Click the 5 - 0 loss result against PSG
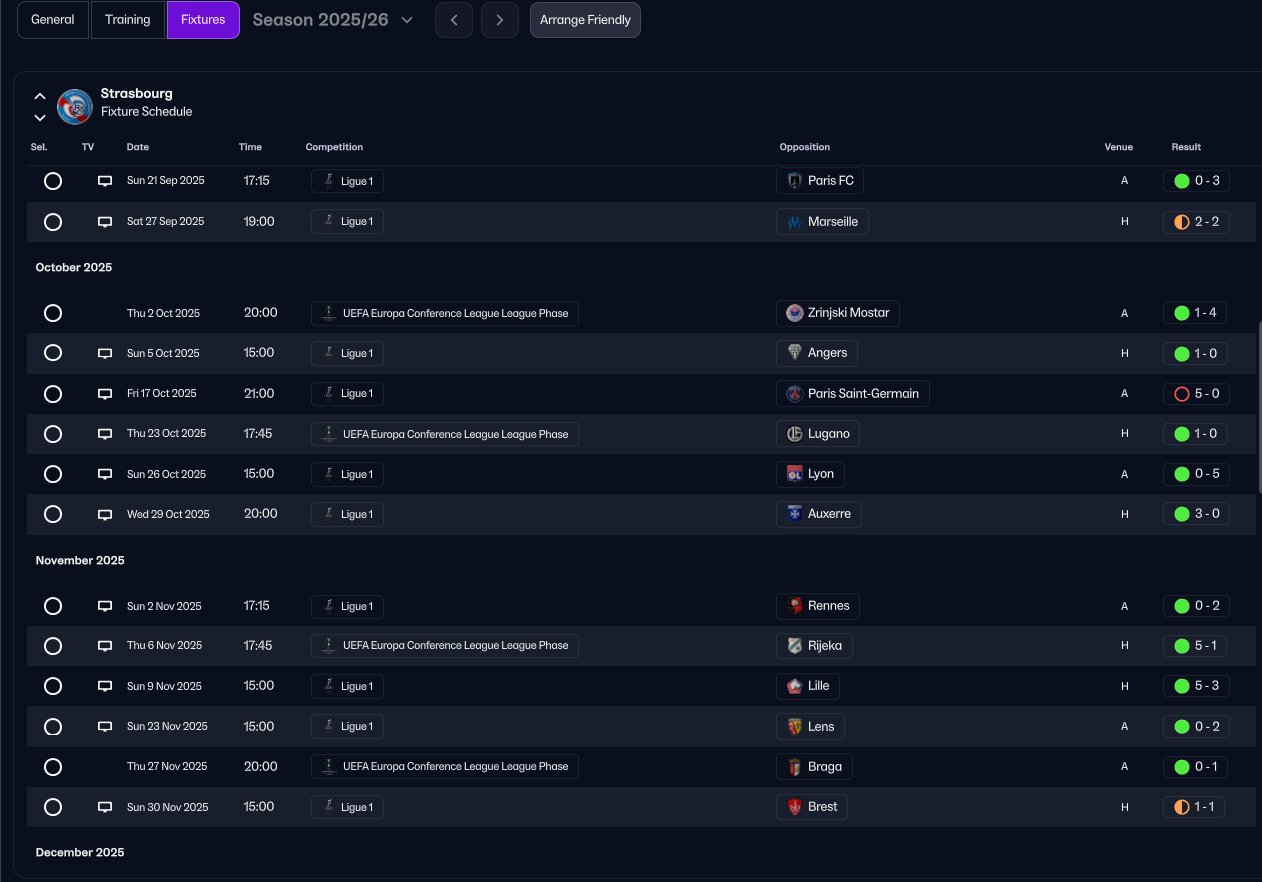 pyautogui.click(x=1196, y=394)
